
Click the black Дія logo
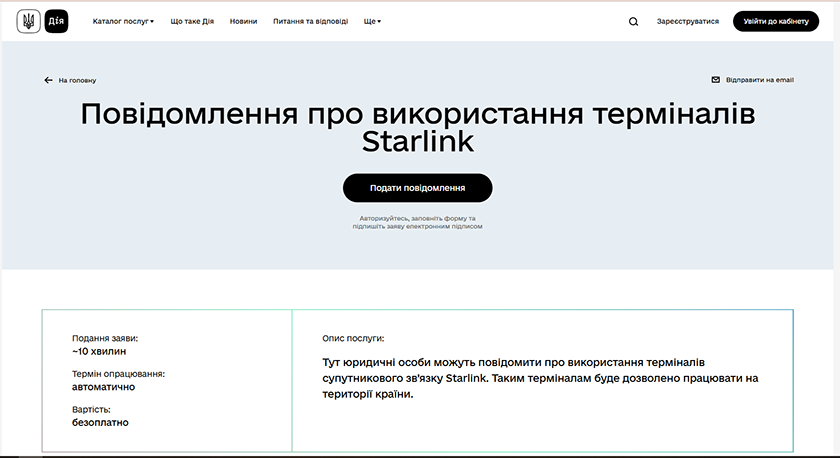click(x=56, y=21)
